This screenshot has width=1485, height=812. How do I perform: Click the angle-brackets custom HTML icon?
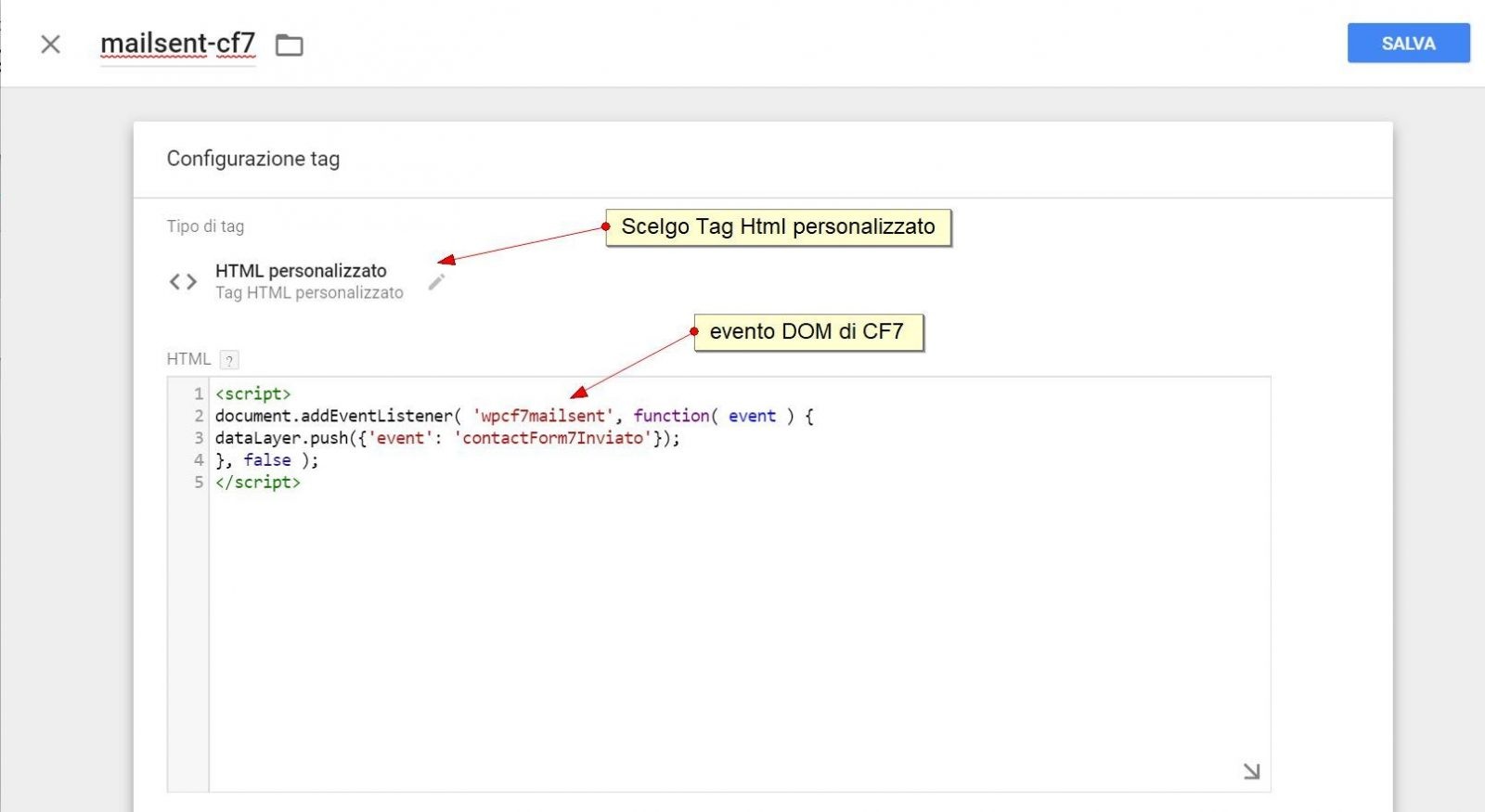pos(183,282)
